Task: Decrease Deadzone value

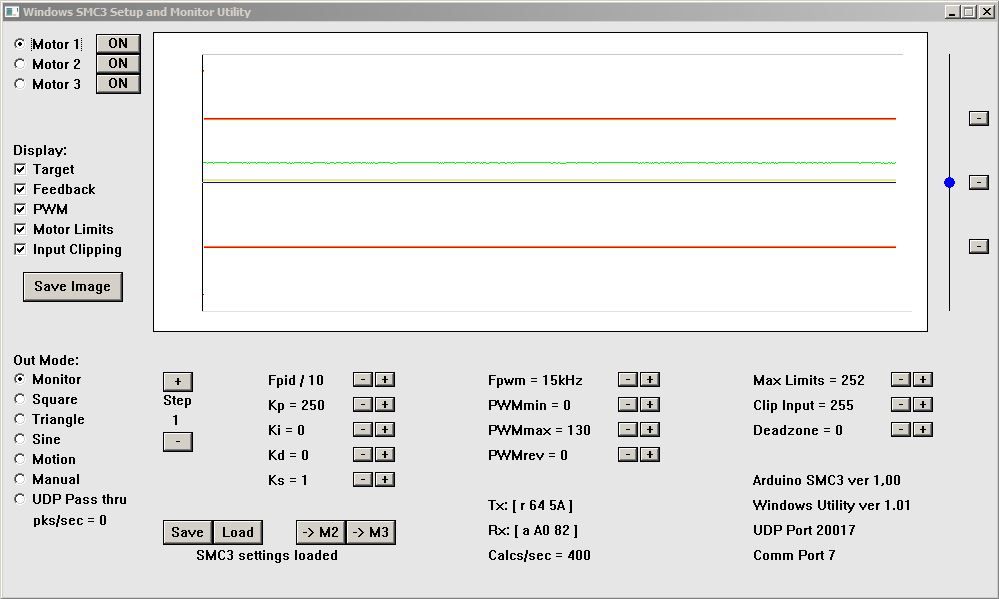Action: (900, 429)
